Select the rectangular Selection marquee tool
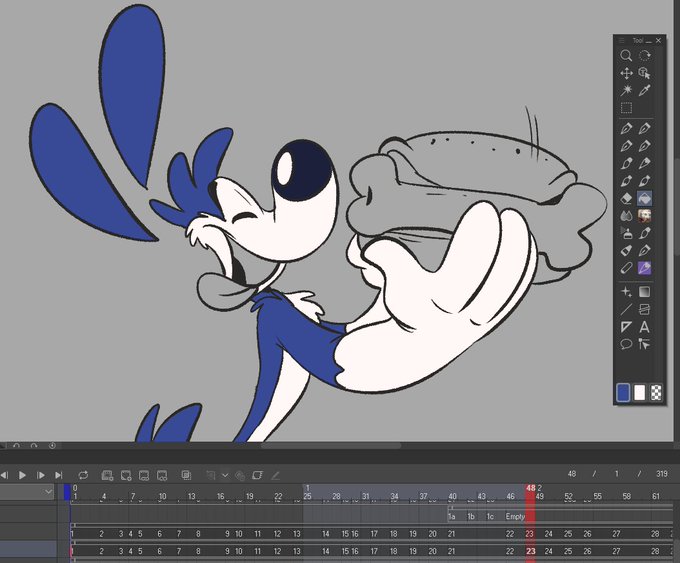Viewport: 680px width, 563px height. [x=626, y=108]
